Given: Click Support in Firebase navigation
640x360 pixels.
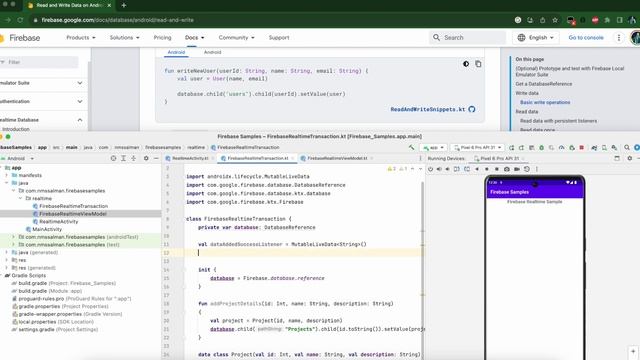Looking at the screenshot, I should pos(279,38).
